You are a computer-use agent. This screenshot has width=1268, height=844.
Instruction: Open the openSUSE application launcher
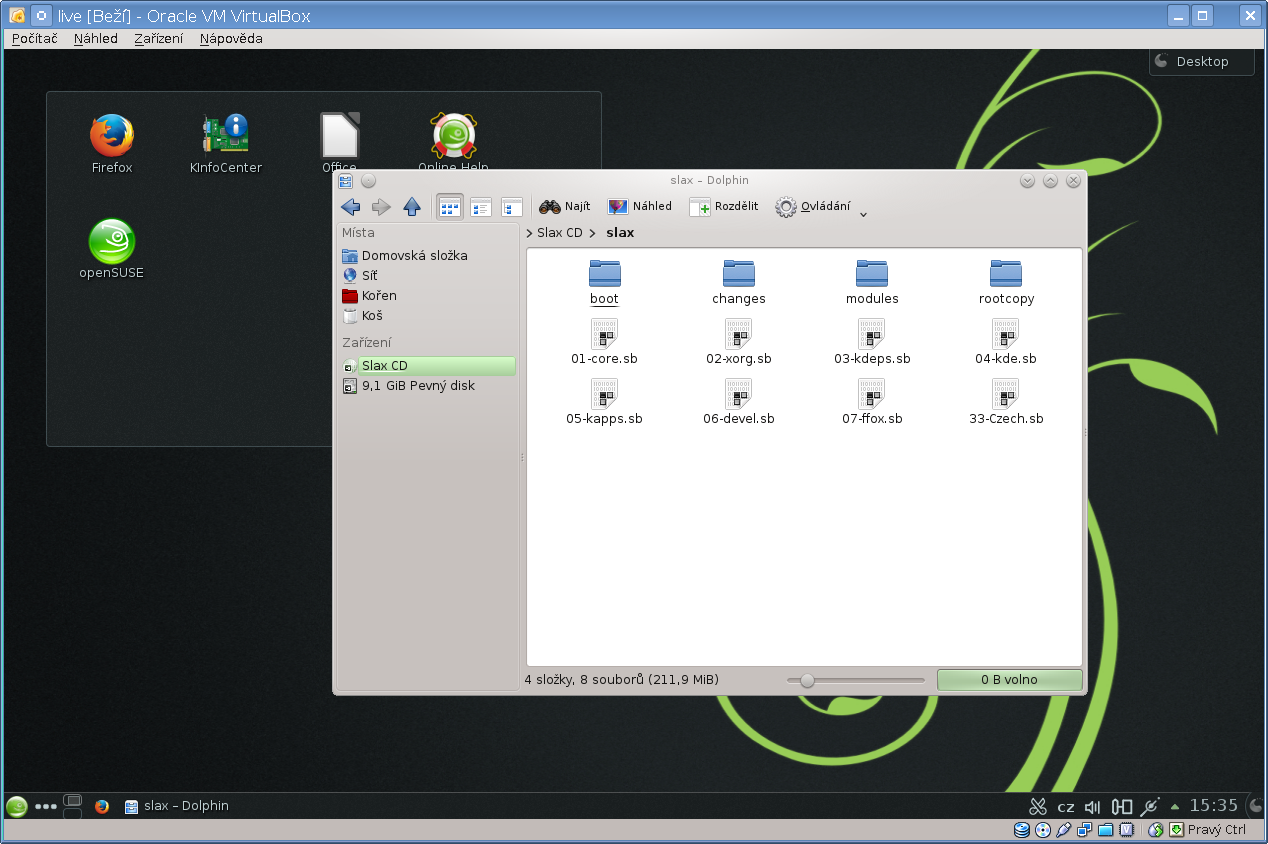16,806
